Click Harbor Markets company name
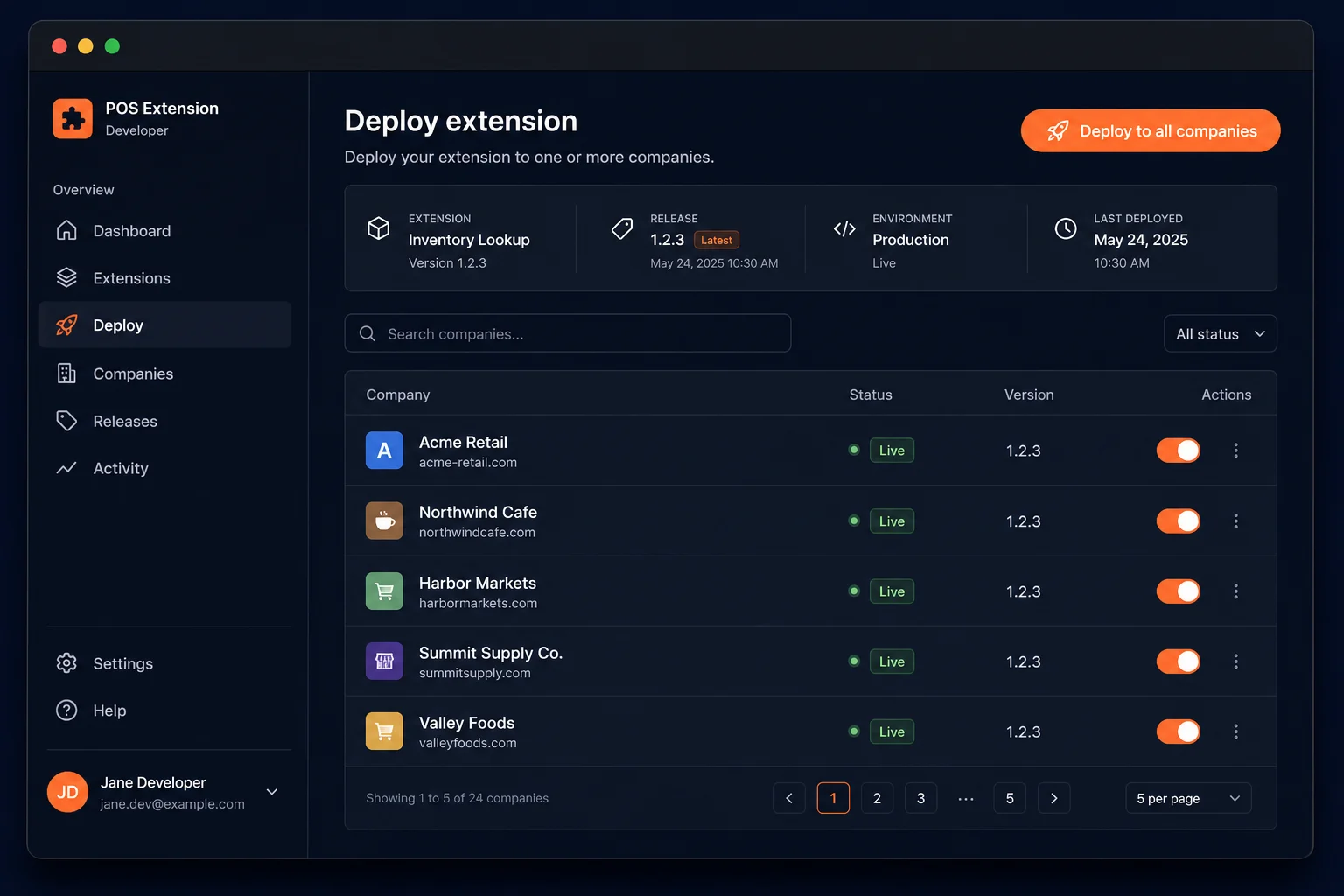The width and height of the screenshot is (1344, 896). 478,583
